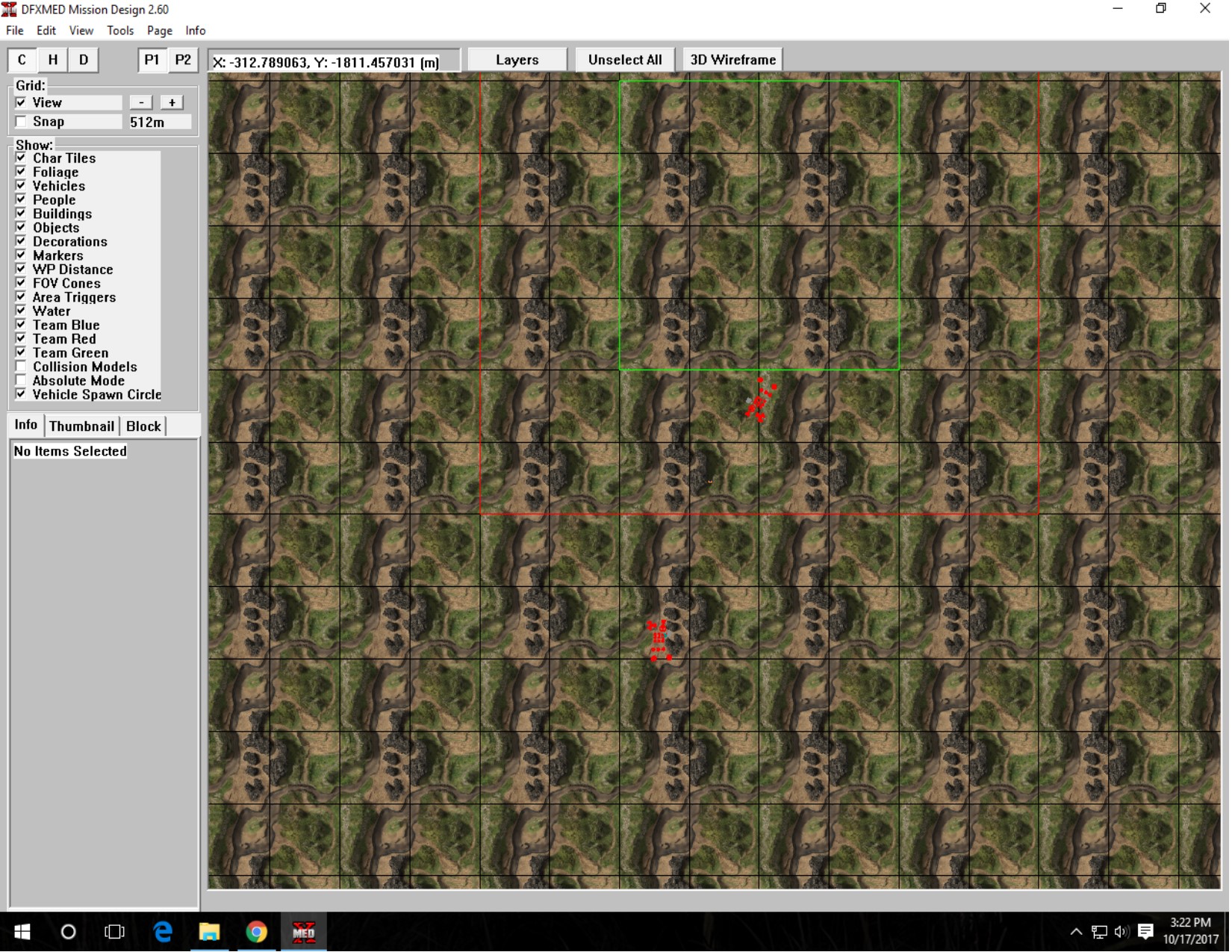This screenshot has width=1232, height=952.
Task: Open the Tools menu
Action: pos(119,31)
